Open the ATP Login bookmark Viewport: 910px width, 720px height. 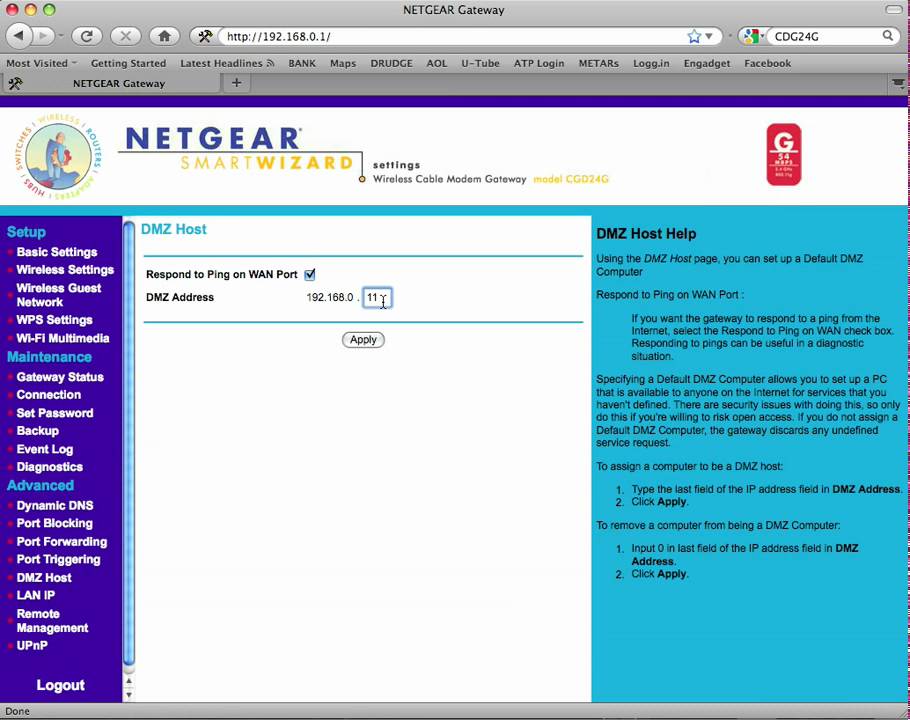point(539,63)
